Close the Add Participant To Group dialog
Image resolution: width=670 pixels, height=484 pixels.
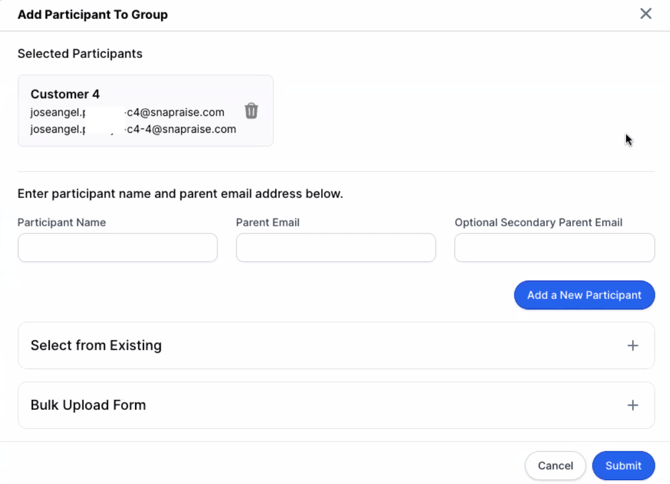[645, 14]
